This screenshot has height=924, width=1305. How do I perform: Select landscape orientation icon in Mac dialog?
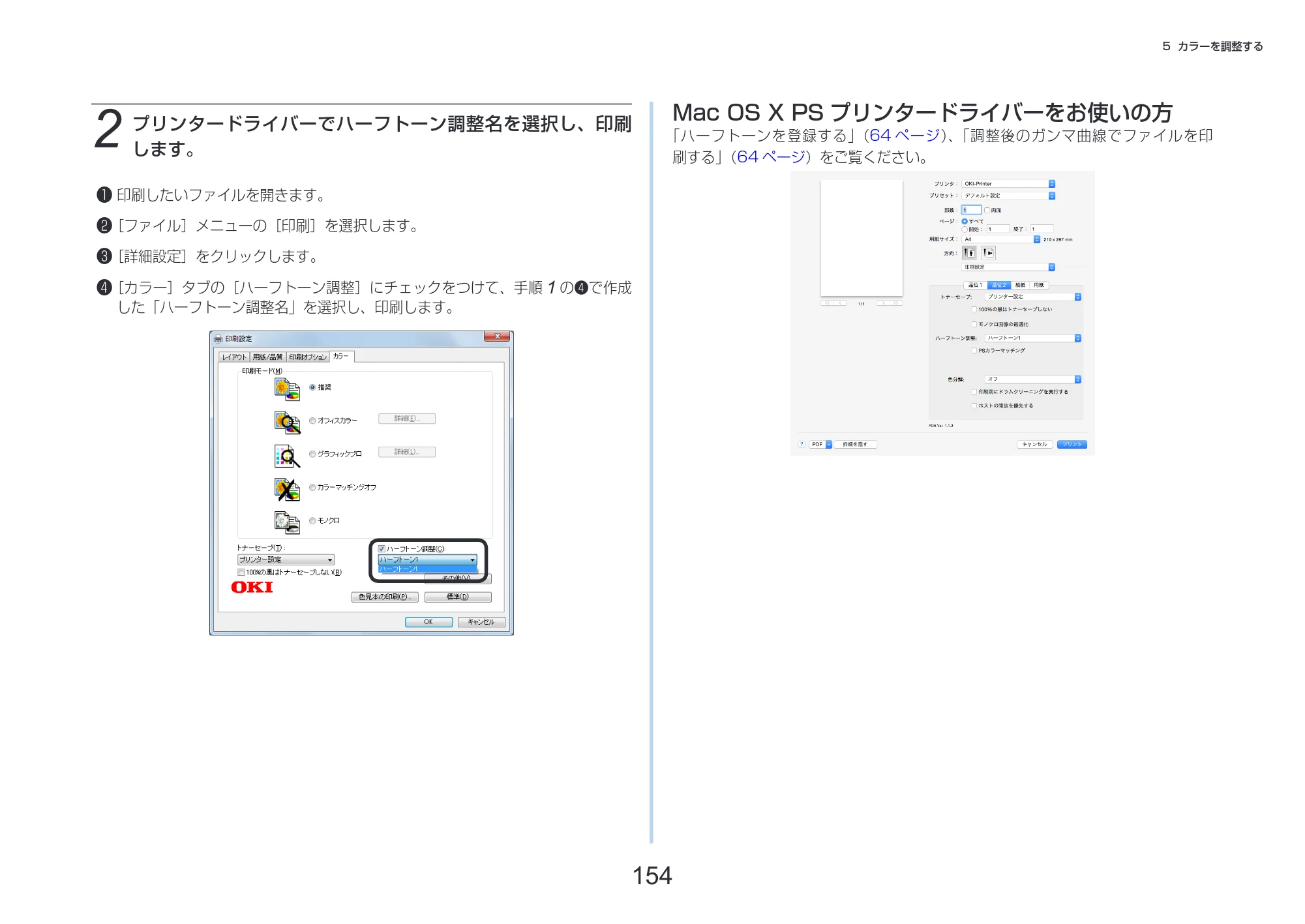(x=988, y=252)
